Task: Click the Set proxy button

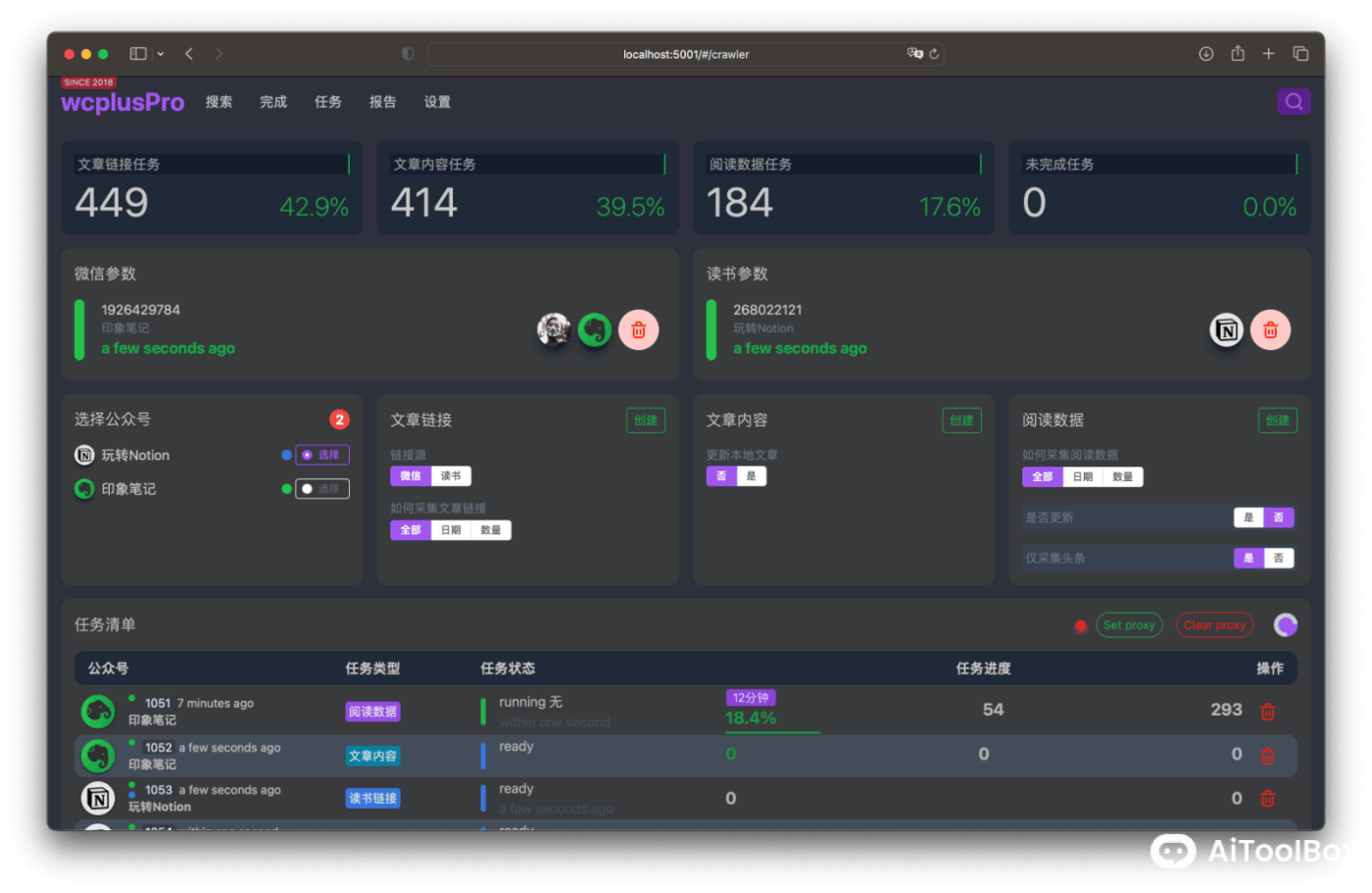Action: pos(1129,624)
